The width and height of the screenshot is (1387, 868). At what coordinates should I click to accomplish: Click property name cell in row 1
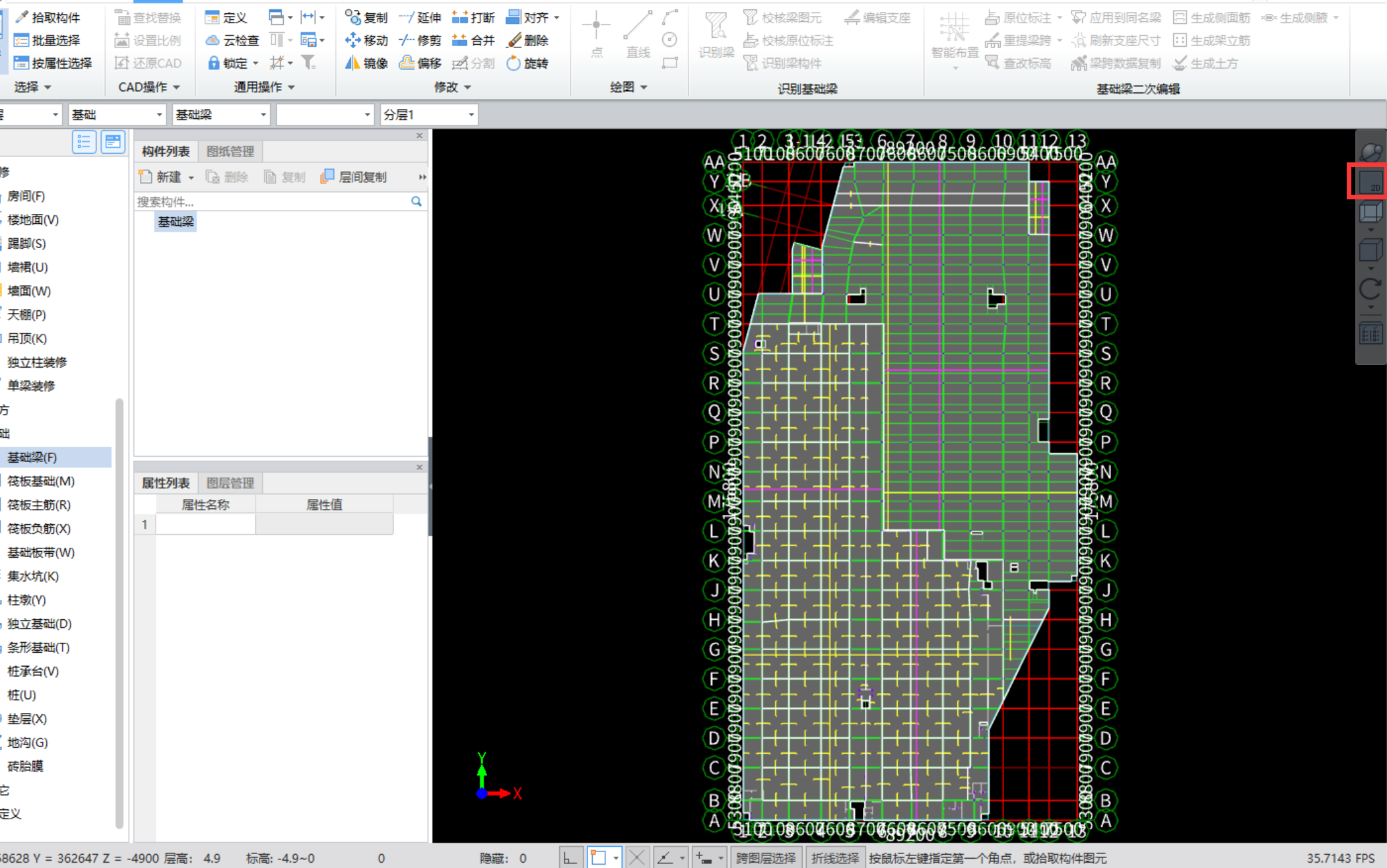coord(205,525)
